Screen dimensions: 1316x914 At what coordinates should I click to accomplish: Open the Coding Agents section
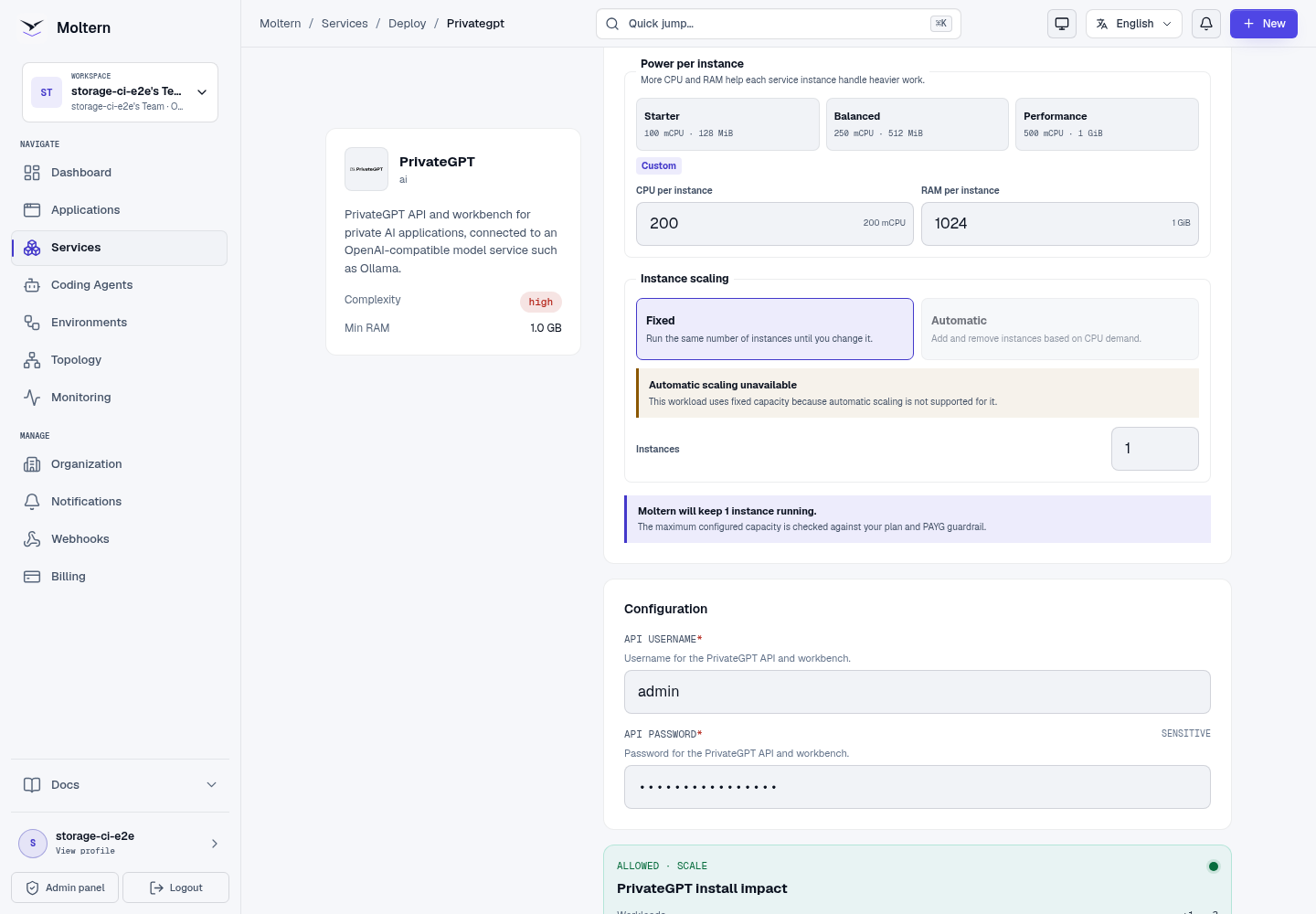[x=119, y=285]
